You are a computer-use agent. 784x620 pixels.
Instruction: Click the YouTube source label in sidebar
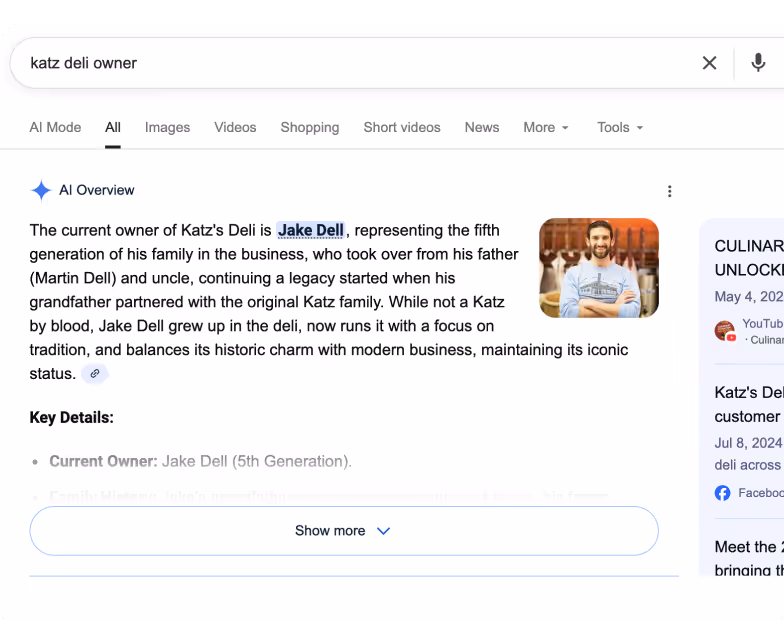click(x=763, y=324)
